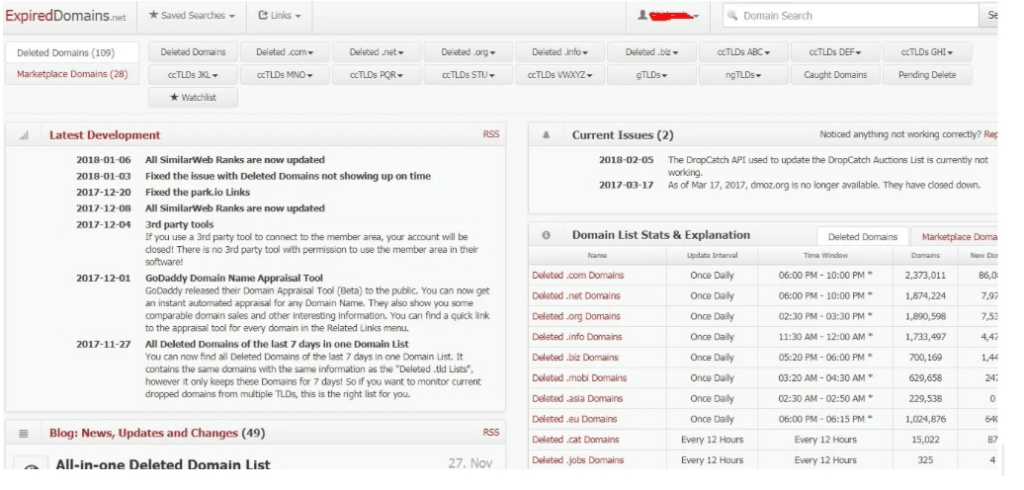Open the starred Watchlist button

pyautogui.click(x=193, y=97)
